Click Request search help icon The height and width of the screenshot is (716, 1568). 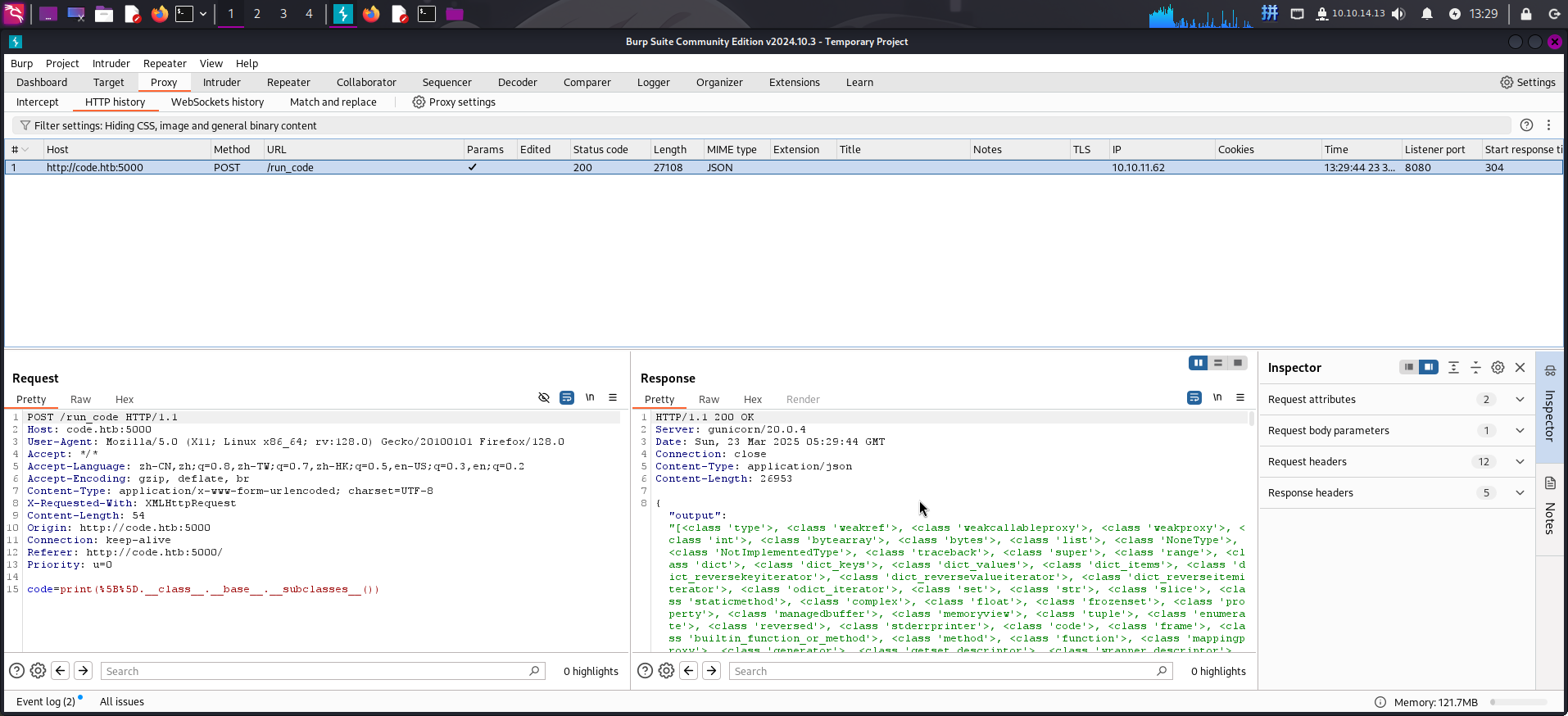[x=16, y=671]
